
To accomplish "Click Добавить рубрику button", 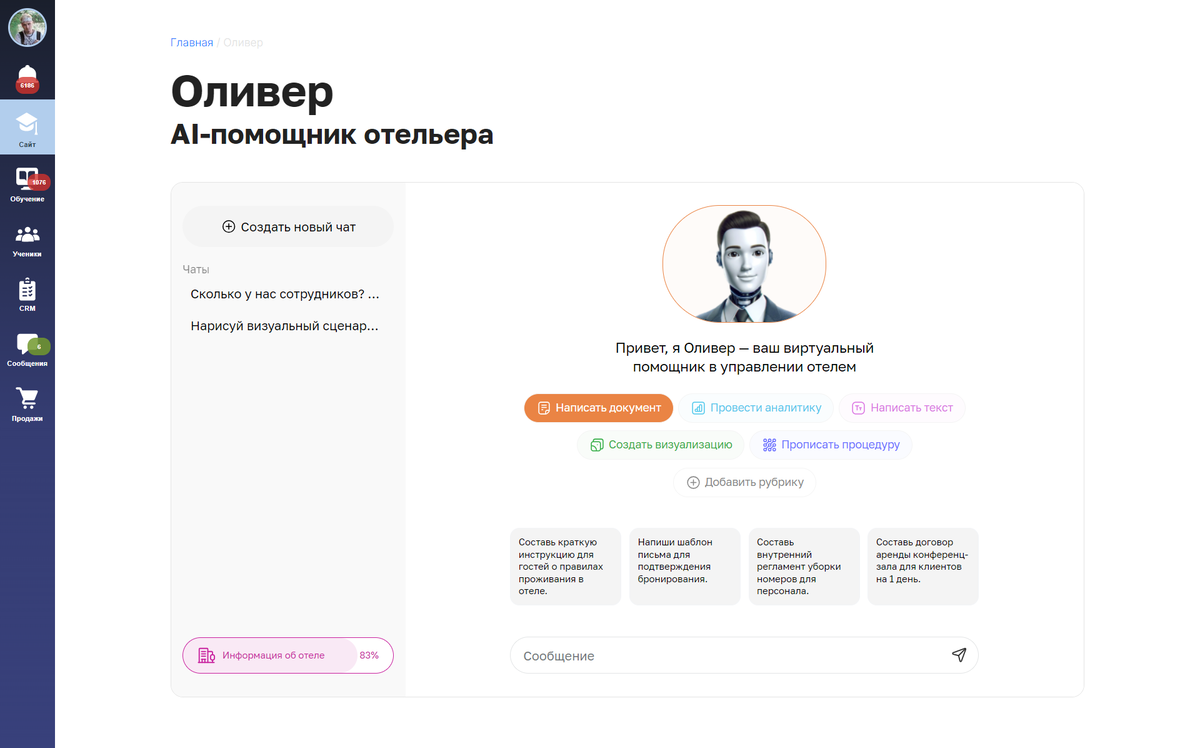I will click(744, 482).
